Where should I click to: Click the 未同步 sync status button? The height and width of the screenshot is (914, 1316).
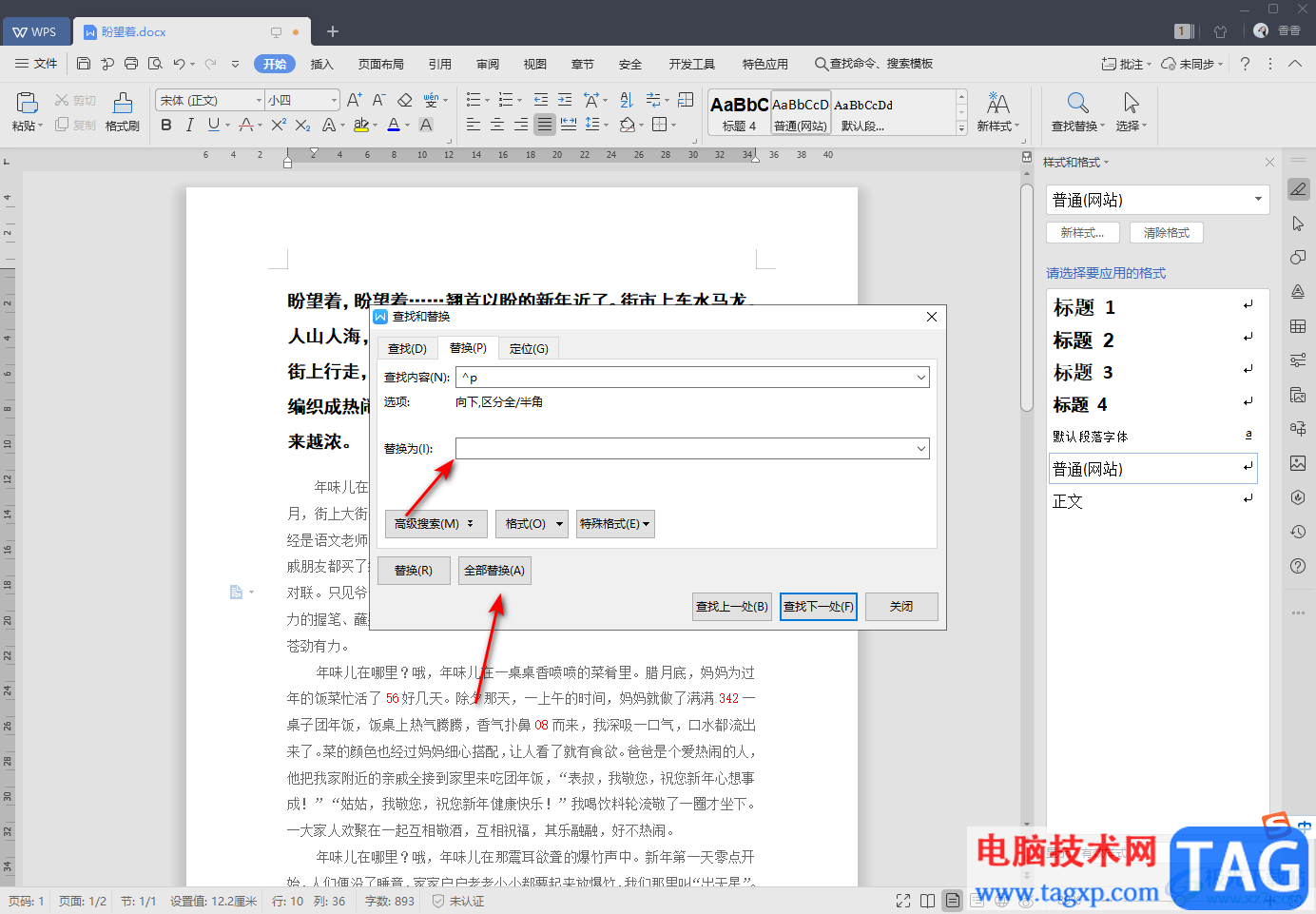(1192, 64)
